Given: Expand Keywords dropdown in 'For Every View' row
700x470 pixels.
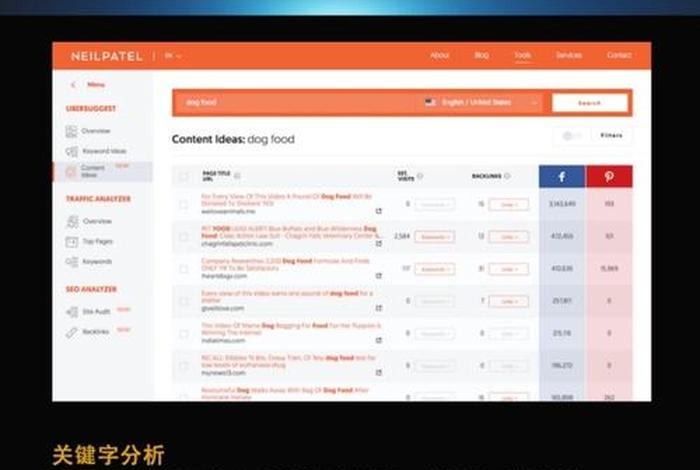Looking at the screenshot, I should (434, 204).
